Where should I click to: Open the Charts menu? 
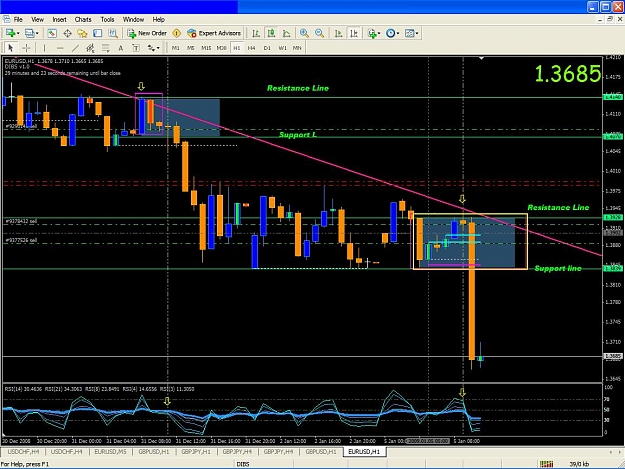tap(83, 20)
